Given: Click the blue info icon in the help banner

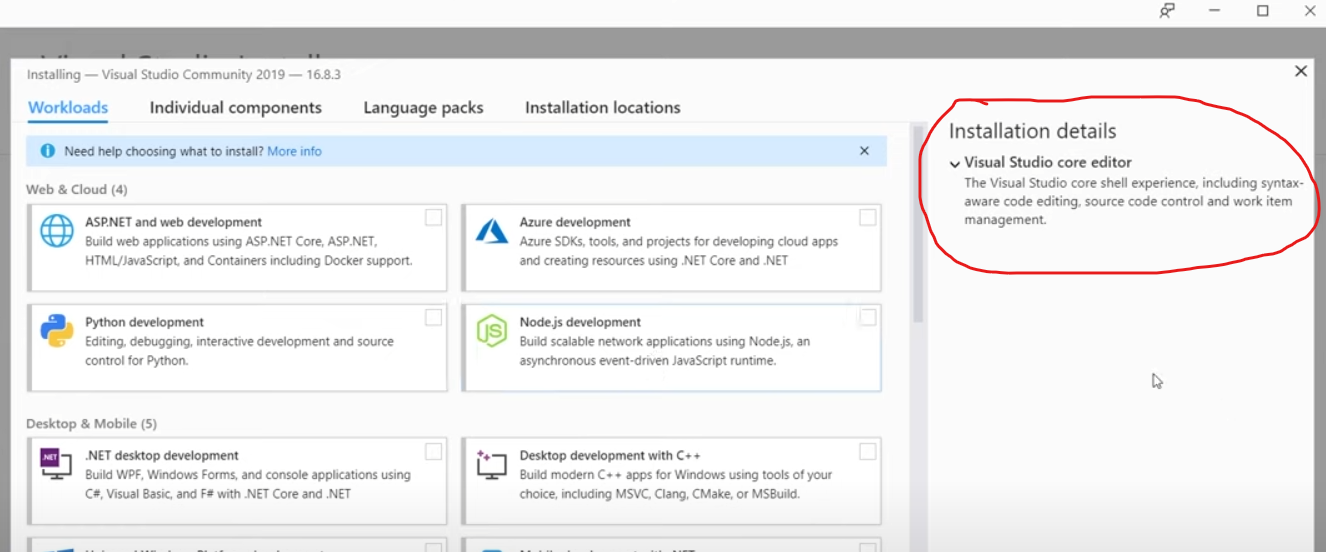Looking at the screenshot, I should pyautogui.click(x=47, y=151).
